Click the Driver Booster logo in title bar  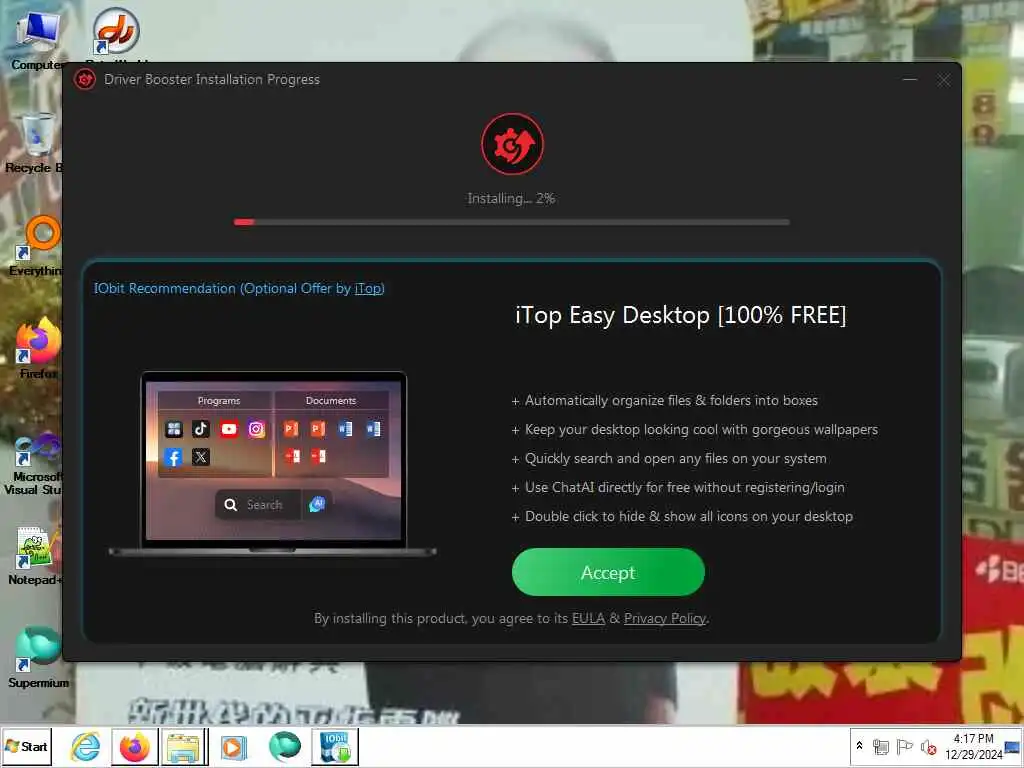85,80
